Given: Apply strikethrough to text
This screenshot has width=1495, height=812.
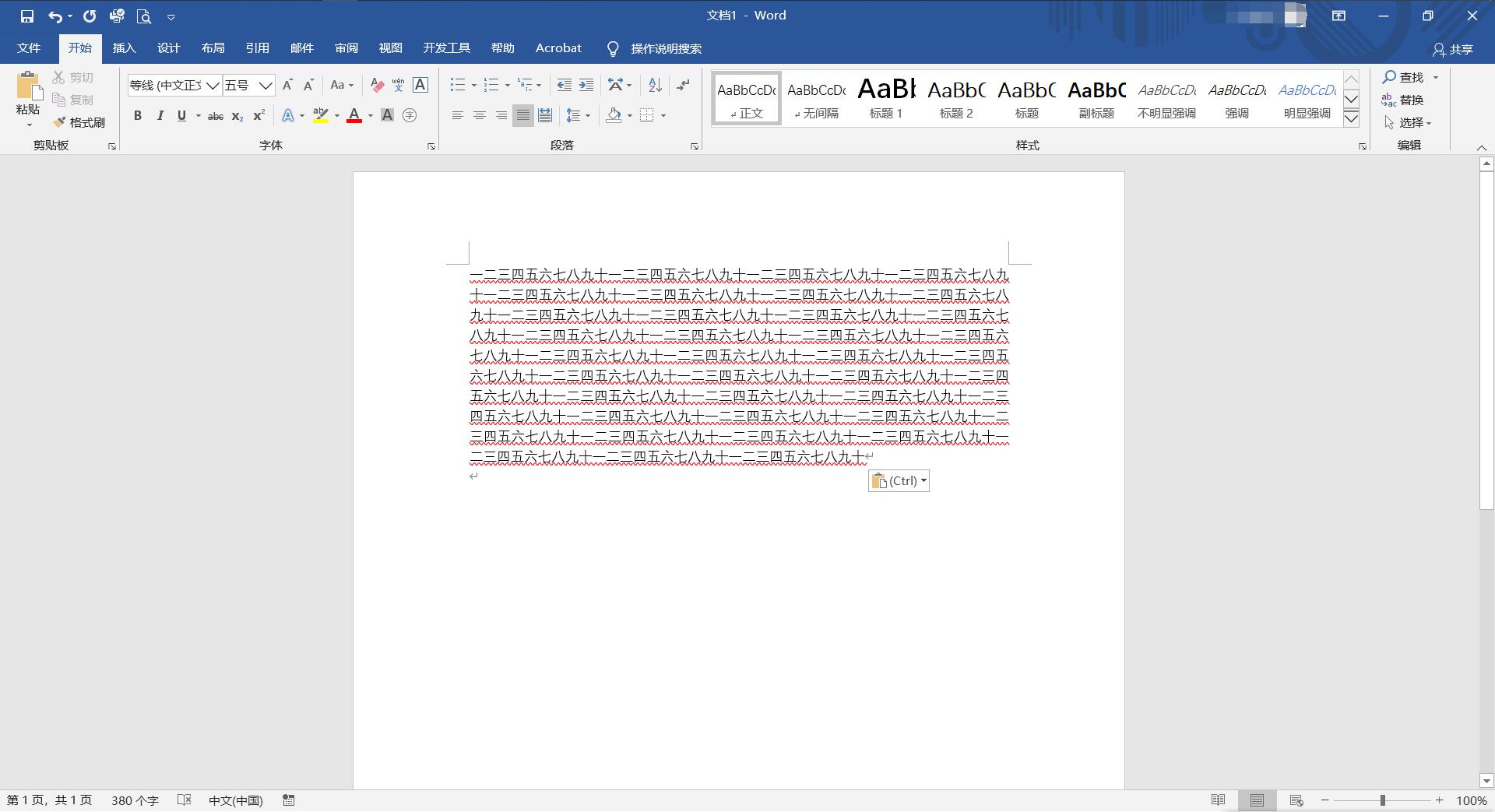Looking at the screenshot, I should point(216,116).
